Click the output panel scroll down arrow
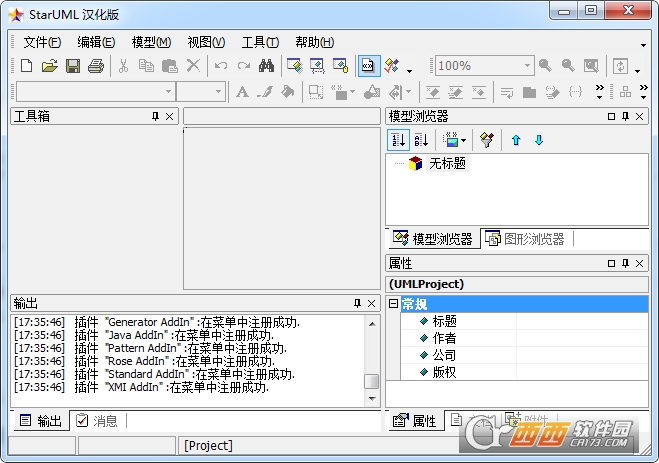 point(372,398)
